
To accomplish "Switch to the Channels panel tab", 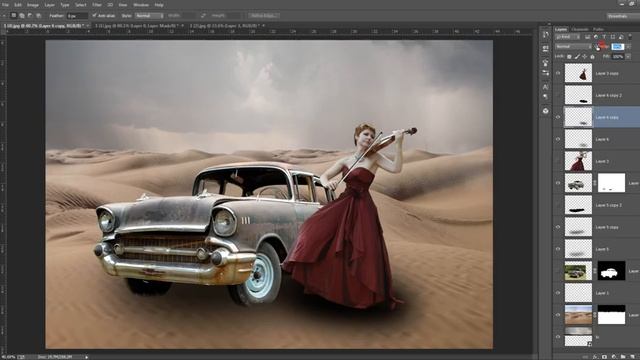I will 580,29.
